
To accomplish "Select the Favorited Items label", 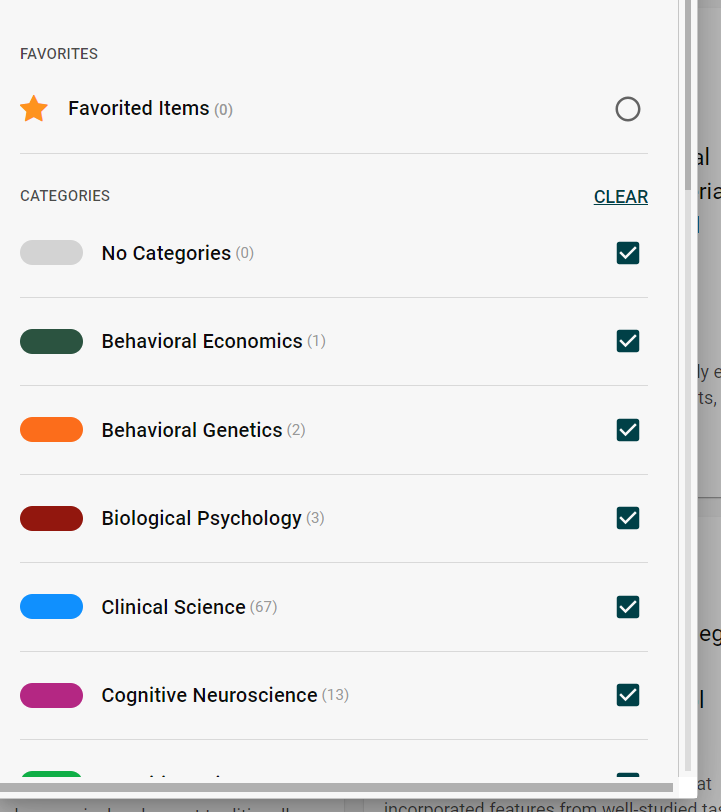I will [138, 108].
